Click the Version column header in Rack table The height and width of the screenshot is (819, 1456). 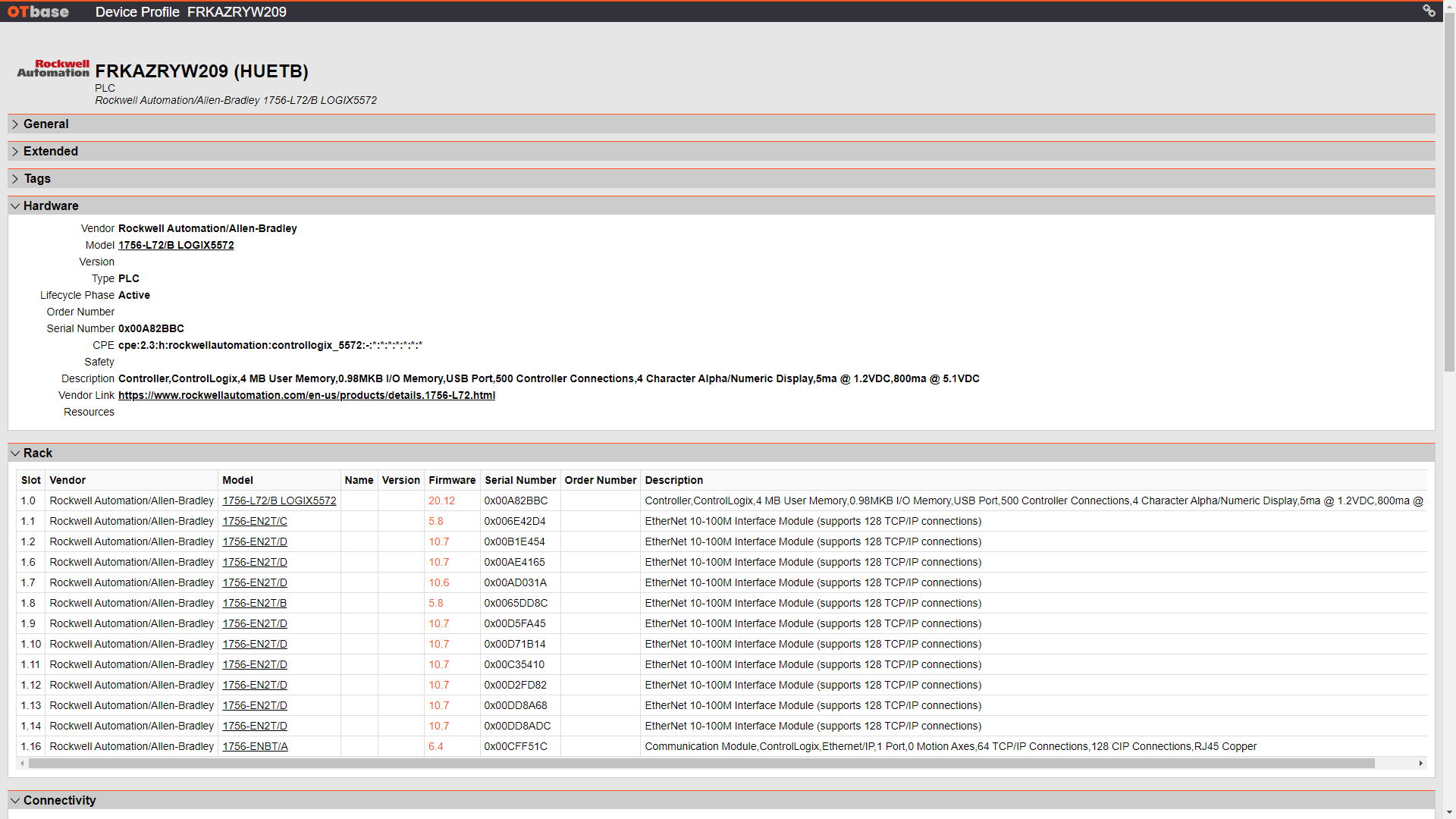pos(400,480)
